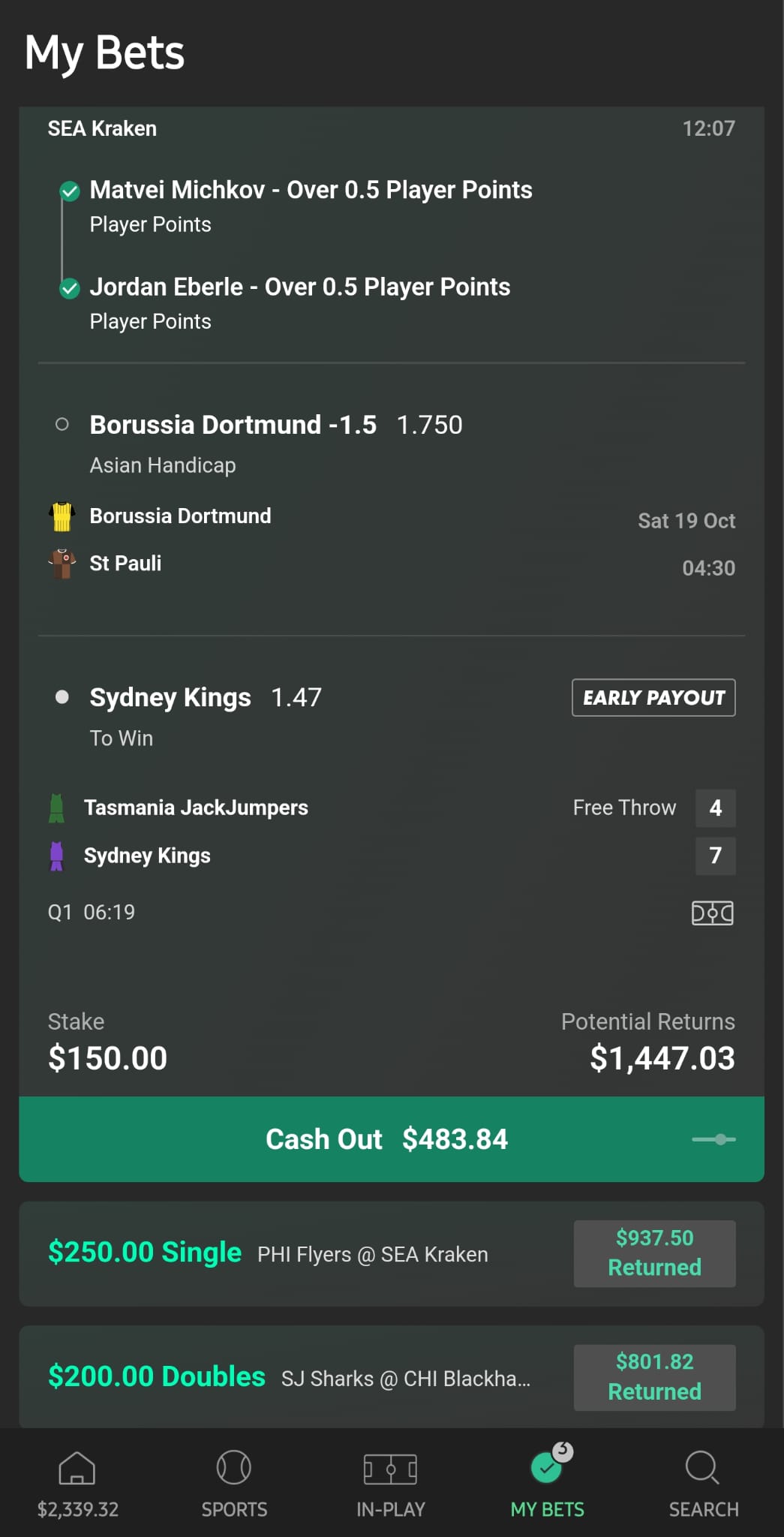Tap Jordan Eberle green check indicator

pos(70,288)
